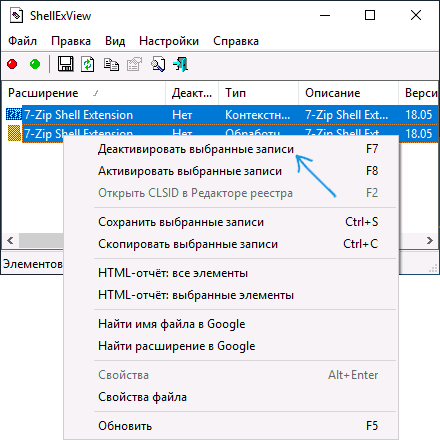Open the Файл menu
The height and width of the screenshot is (440, 440).
click(22, 41)
